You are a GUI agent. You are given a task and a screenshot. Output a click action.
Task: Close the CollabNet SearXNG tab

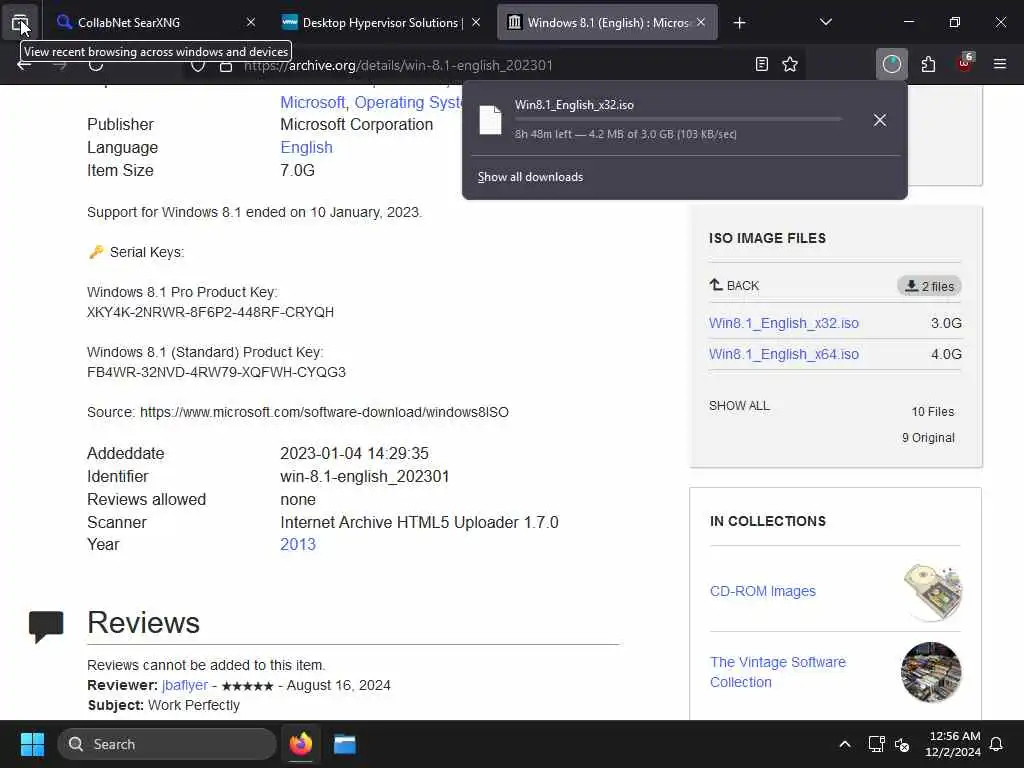point(251,23)
